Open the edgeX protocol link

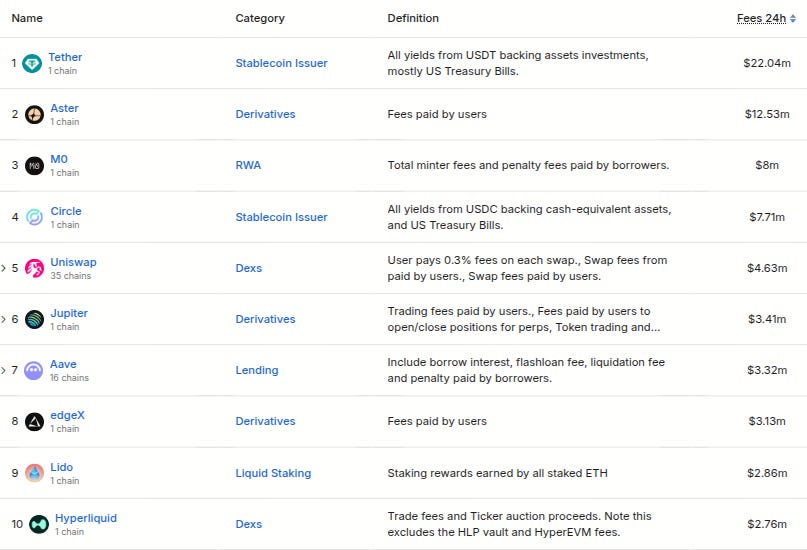(67, 415)
